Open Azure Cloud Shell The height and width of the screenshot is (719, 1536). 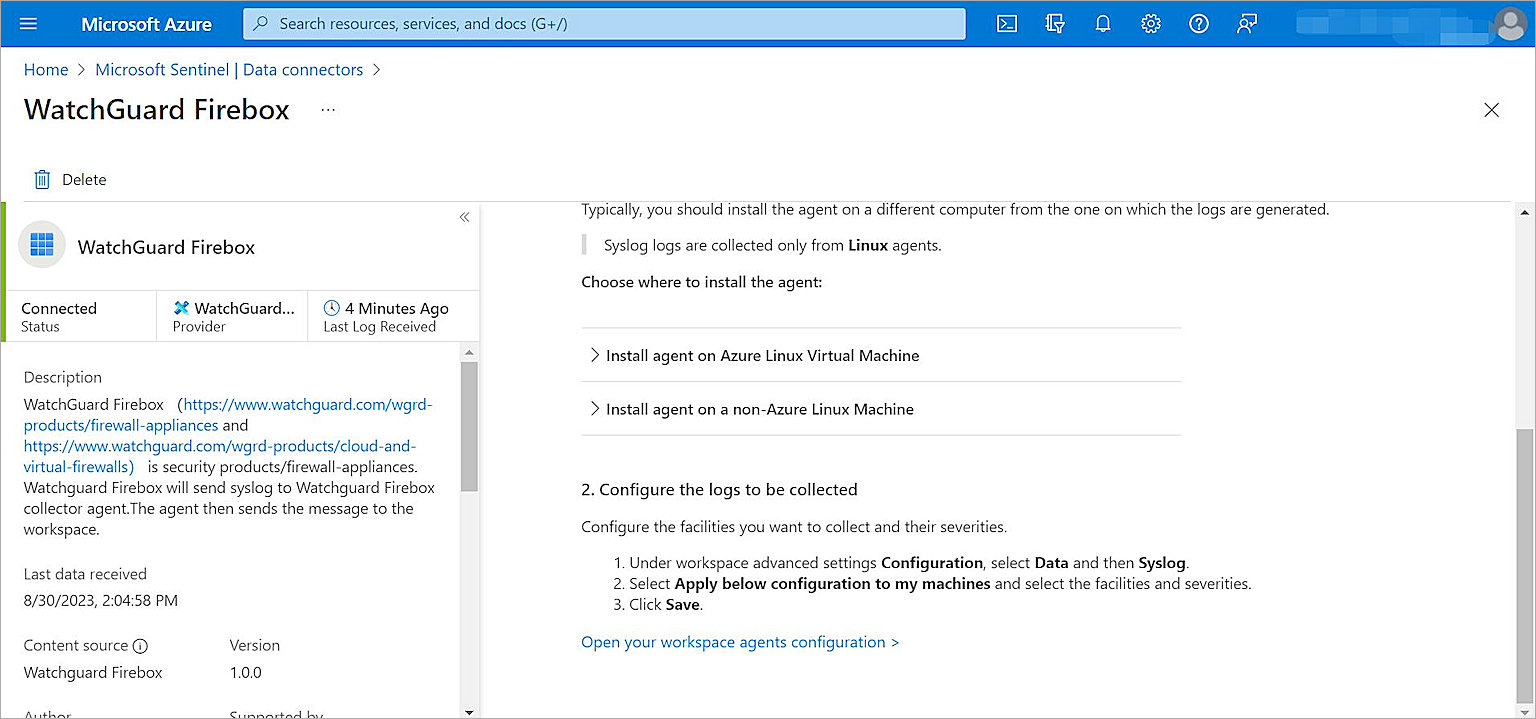(x=1007, y=23)
